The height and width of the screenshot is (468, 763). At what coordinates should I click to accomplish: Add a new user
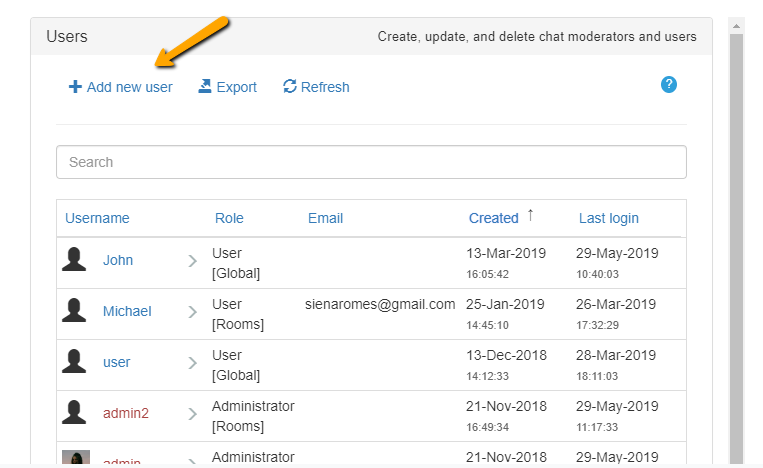[x=120, y=87]
